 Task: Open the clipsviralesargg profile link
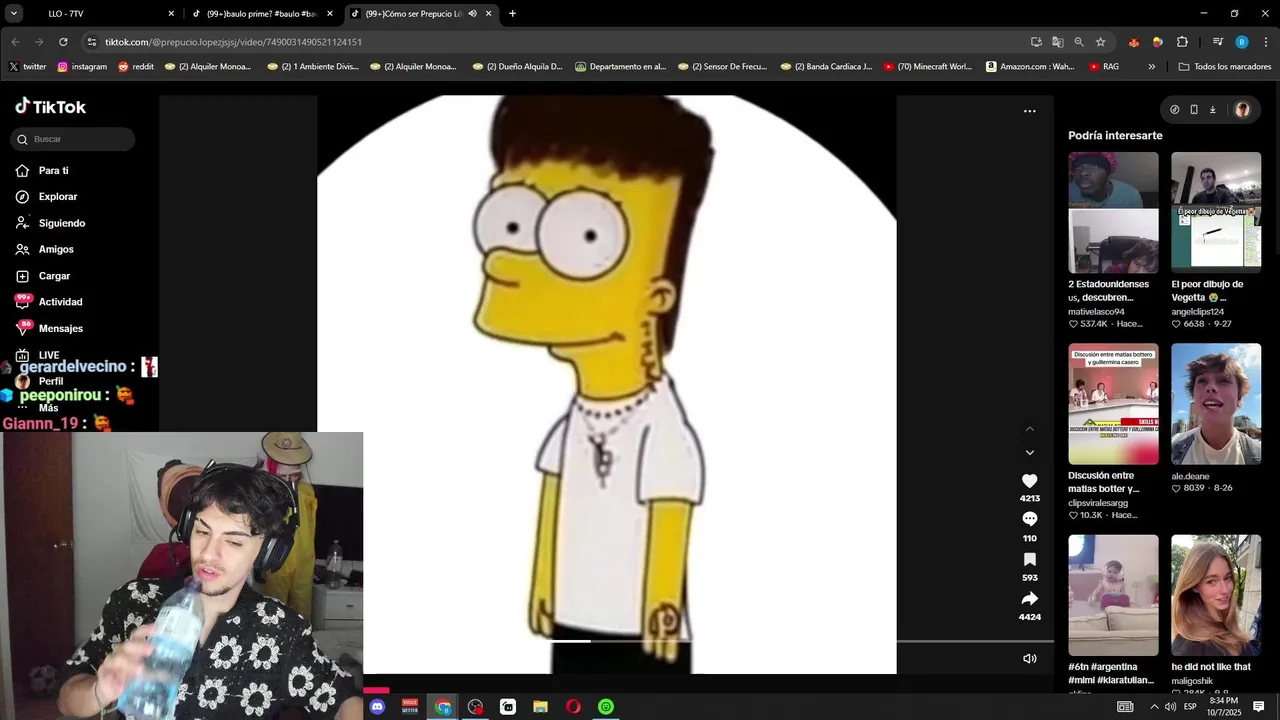point(1098,503)
